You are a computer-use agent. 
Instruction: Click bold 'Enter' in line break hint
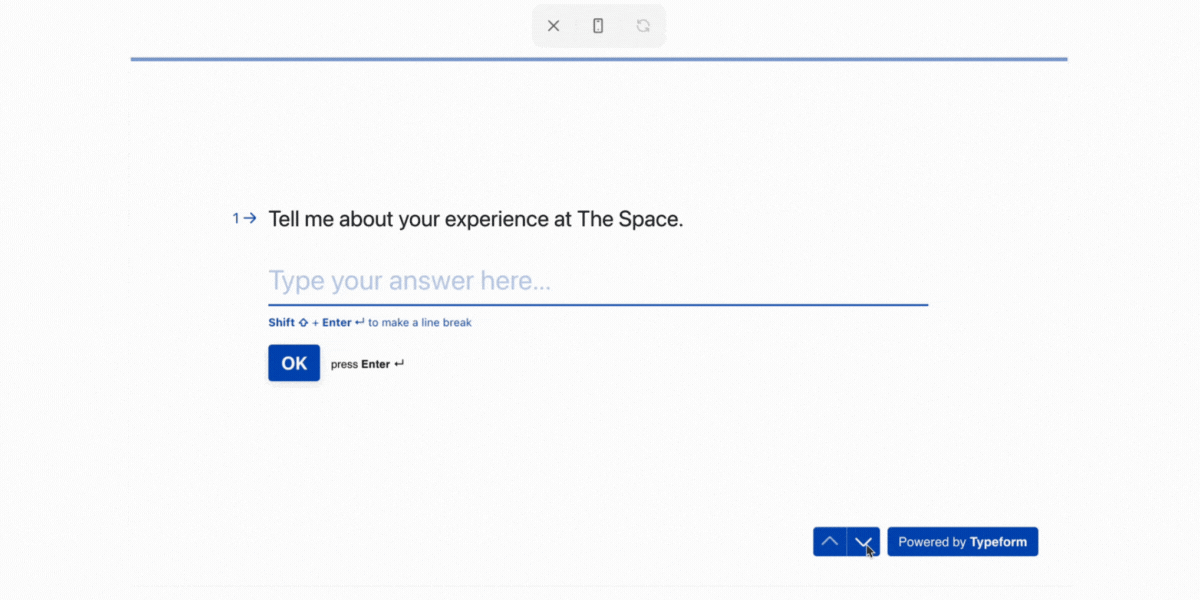pos(336,323)
